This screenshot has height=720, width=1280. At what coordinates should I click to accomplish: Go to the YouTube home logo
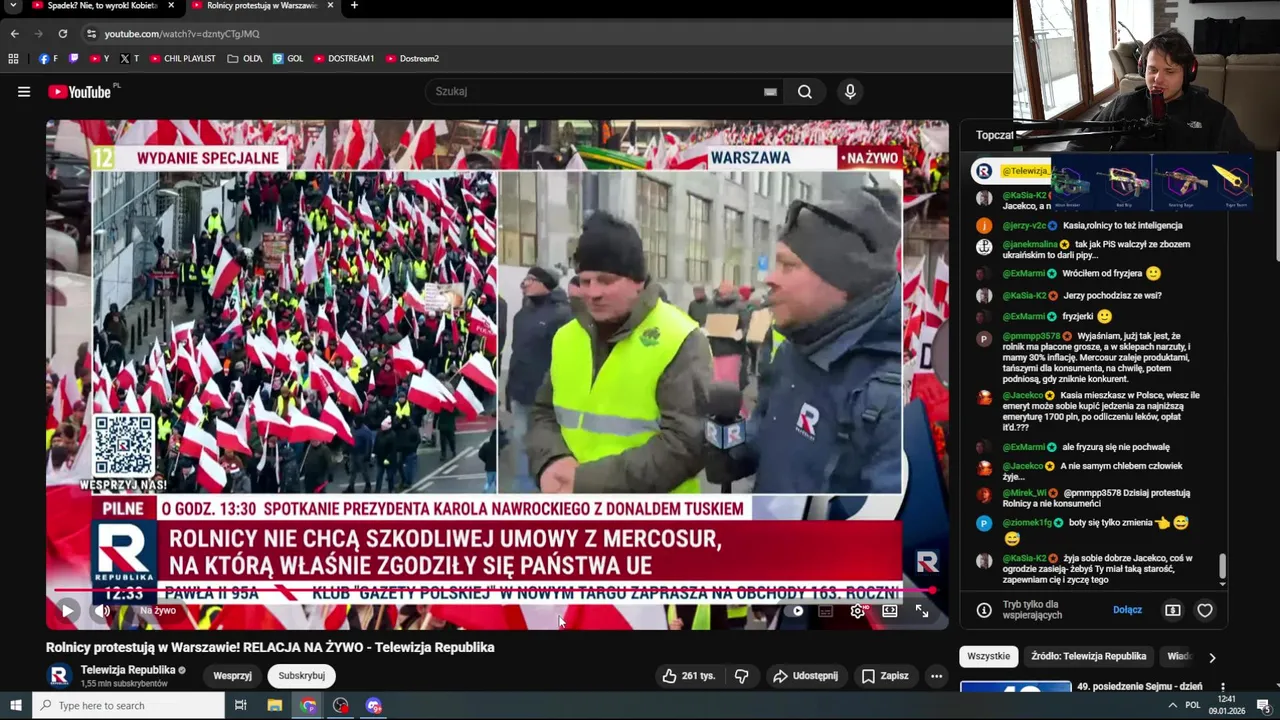[79, 92]
